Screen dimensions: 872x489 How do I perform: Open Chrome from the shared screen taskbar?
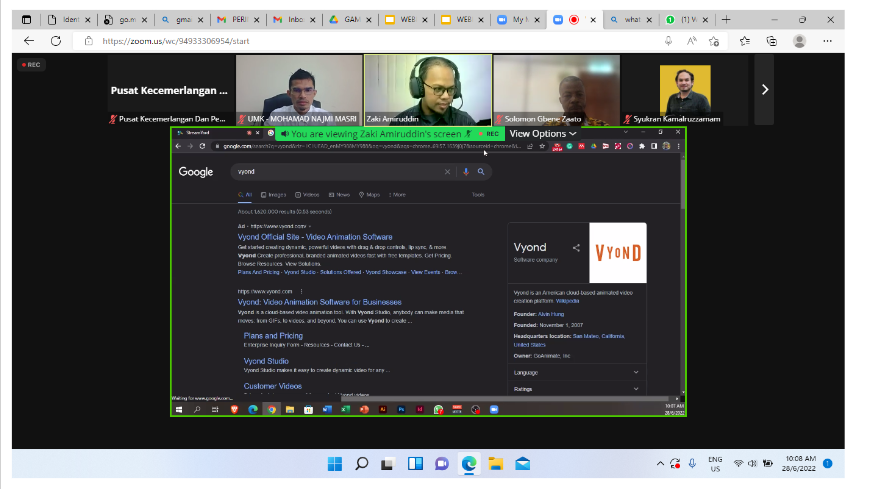point(271,409)
